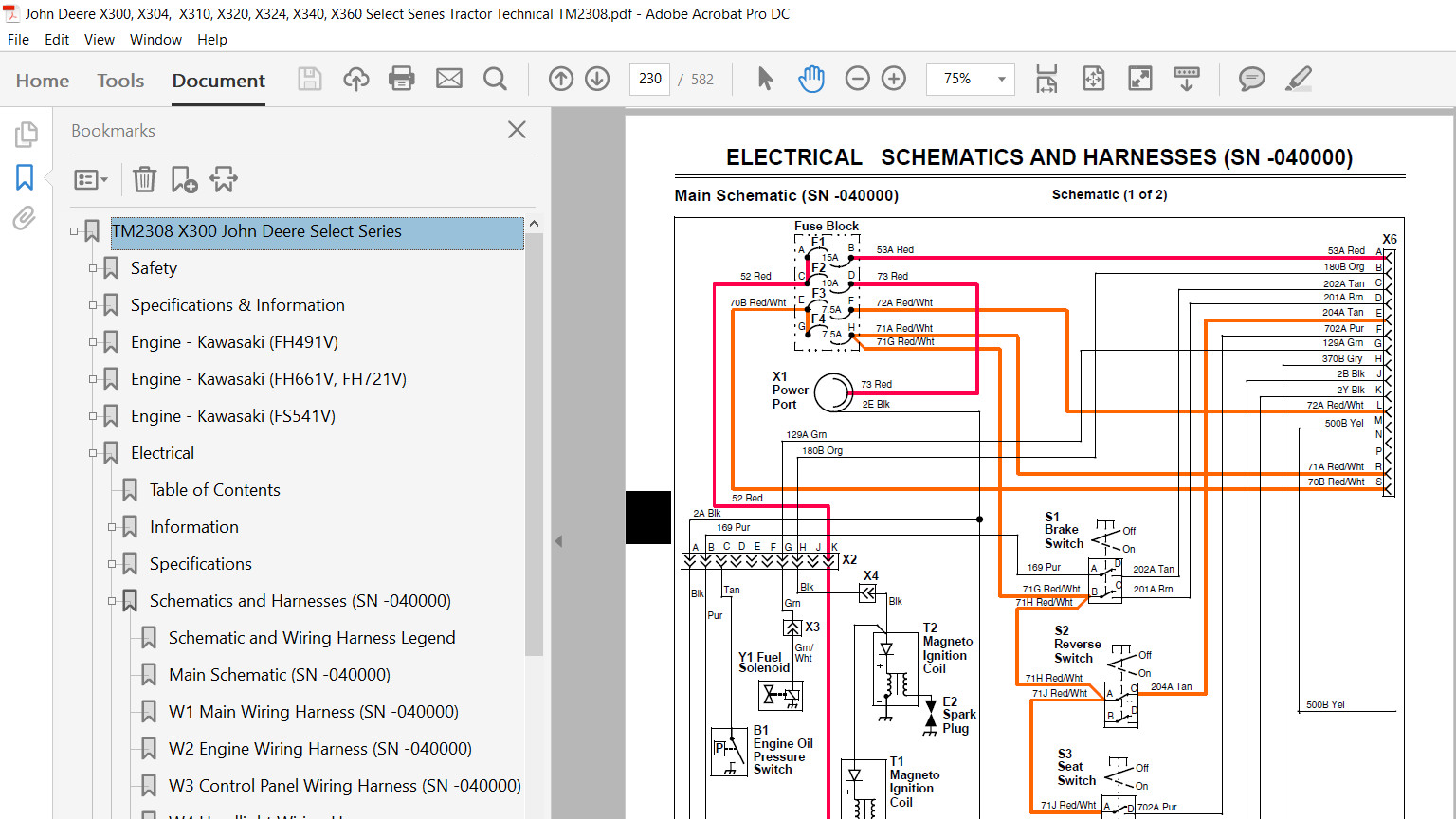The width and height of the screenshot is (1456, 819).
Task: Click the fit-width scrolling icon
Action: pyautogui.click(x=1046, y=79)
